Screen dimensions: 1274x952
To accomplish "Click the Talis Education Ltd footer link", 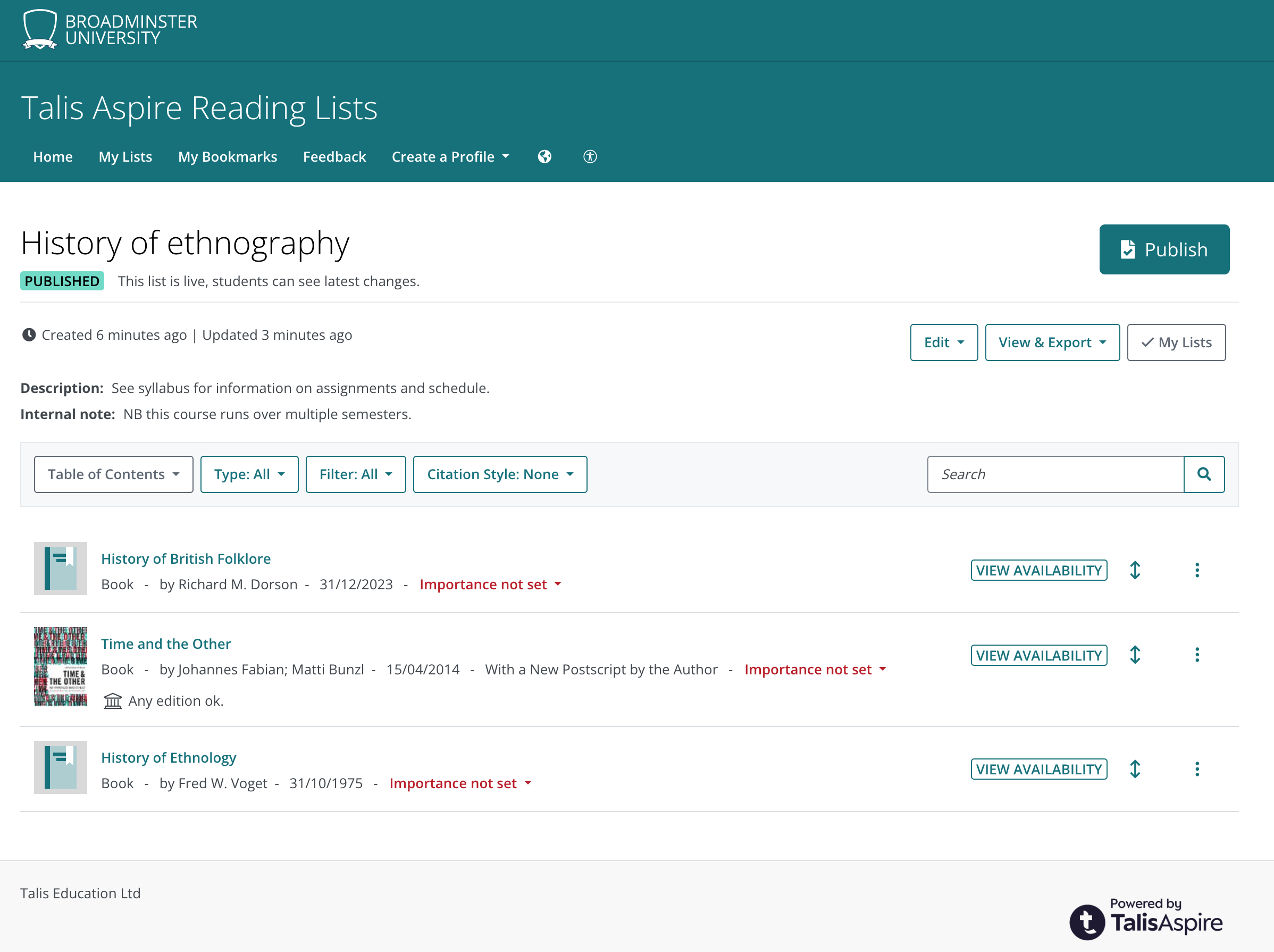I will click(81, 893).
